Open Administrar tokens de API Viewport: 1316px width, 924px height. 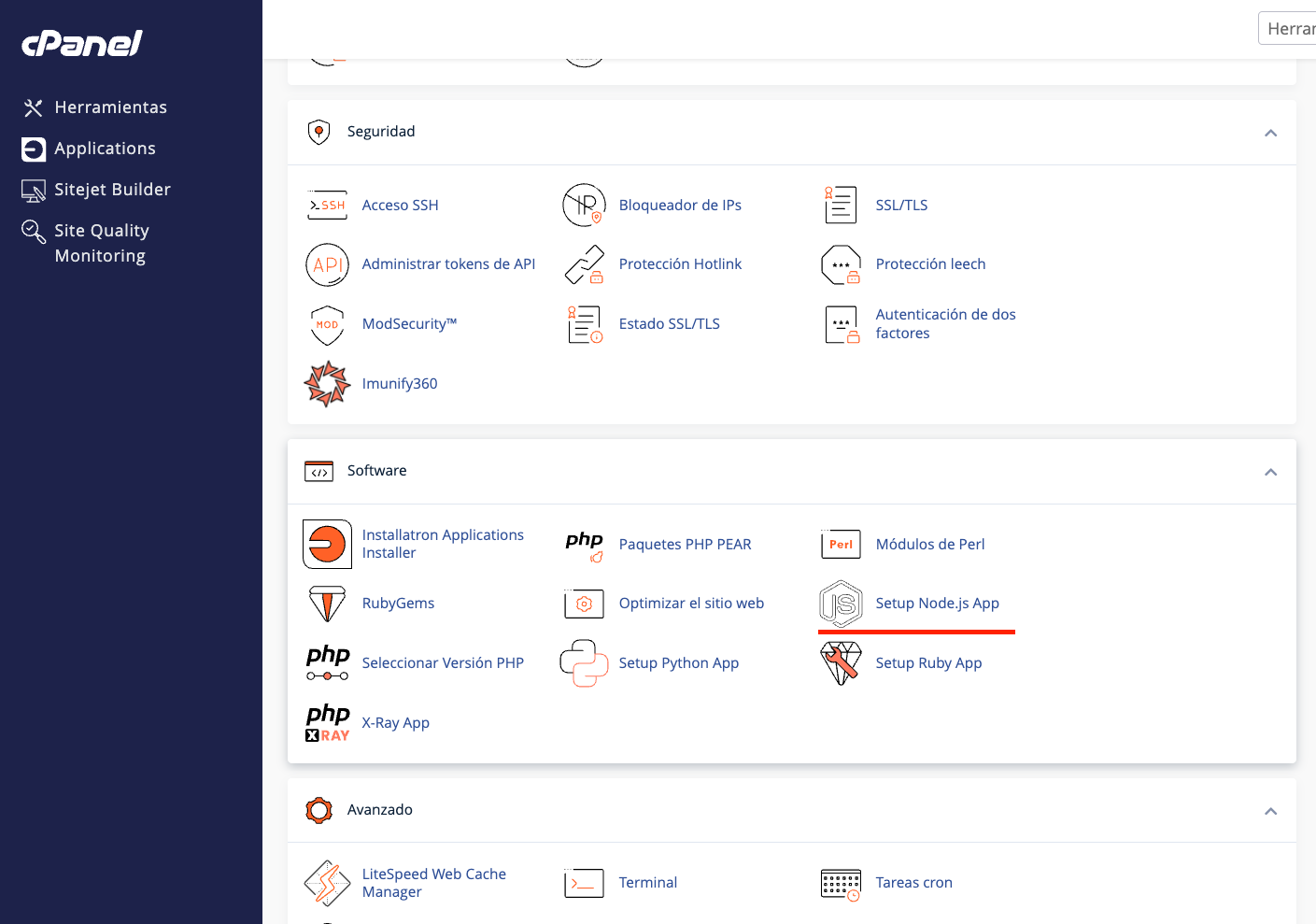[x=448, y=264]
